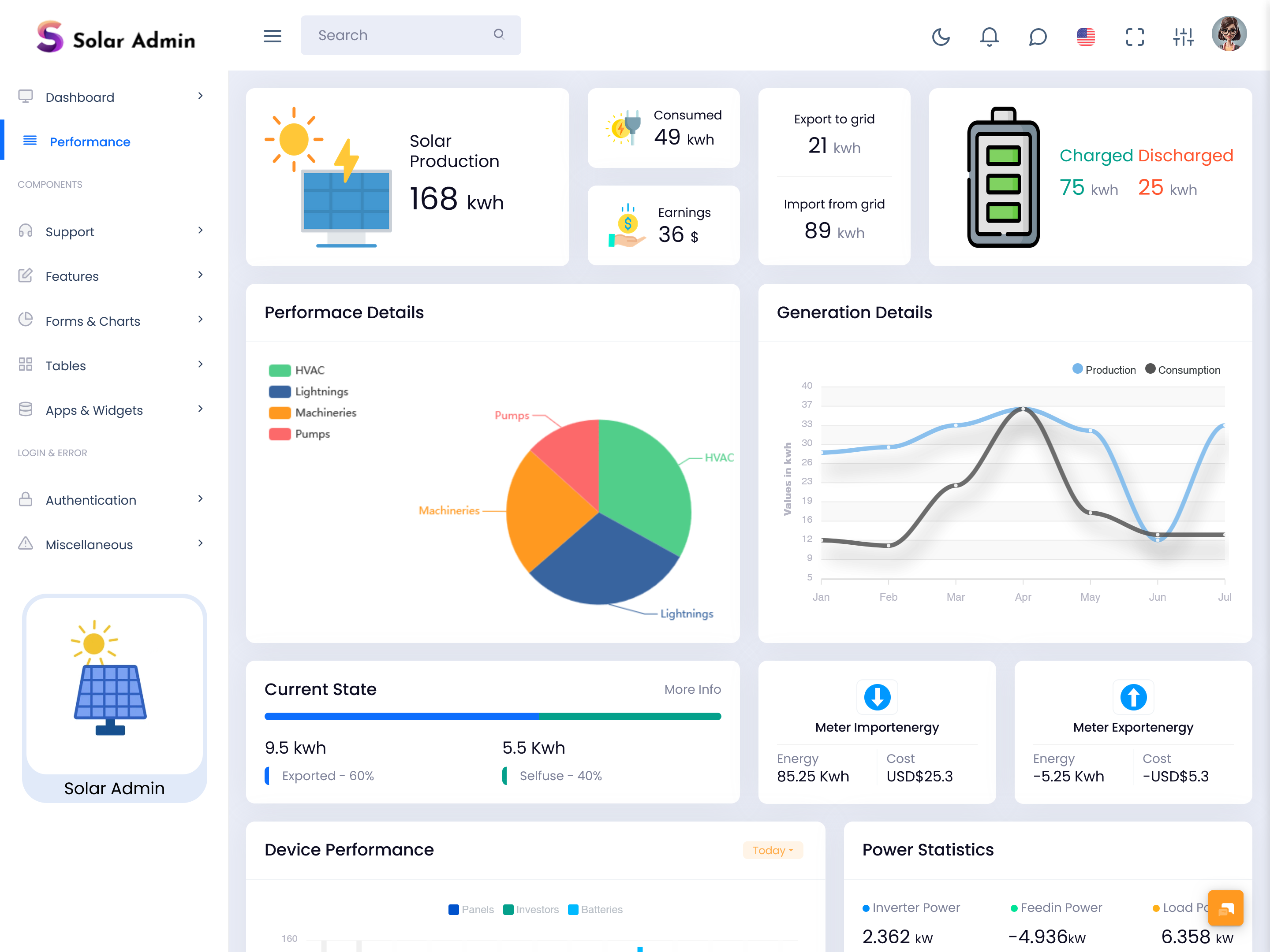Click the More Info link
The image size is (1270, 952).
pos(692,689)
